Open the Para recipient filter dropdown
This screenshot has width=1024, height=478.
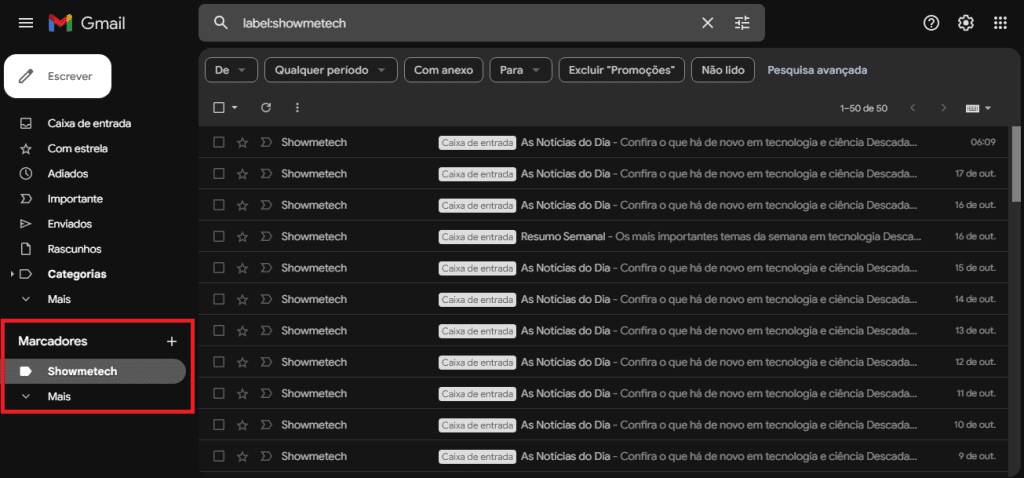click(x=520, y=70)
